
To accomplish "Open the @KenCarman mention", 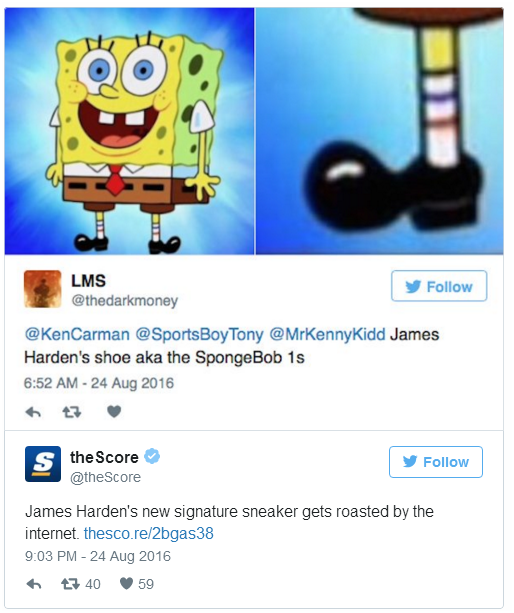I will pyautogui.click(x=77, y=335).
